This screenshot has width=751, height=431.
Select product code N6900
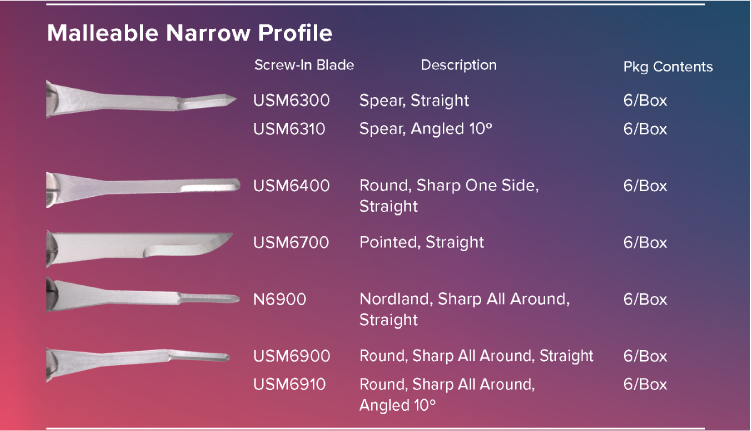click(x=280, y=299)
